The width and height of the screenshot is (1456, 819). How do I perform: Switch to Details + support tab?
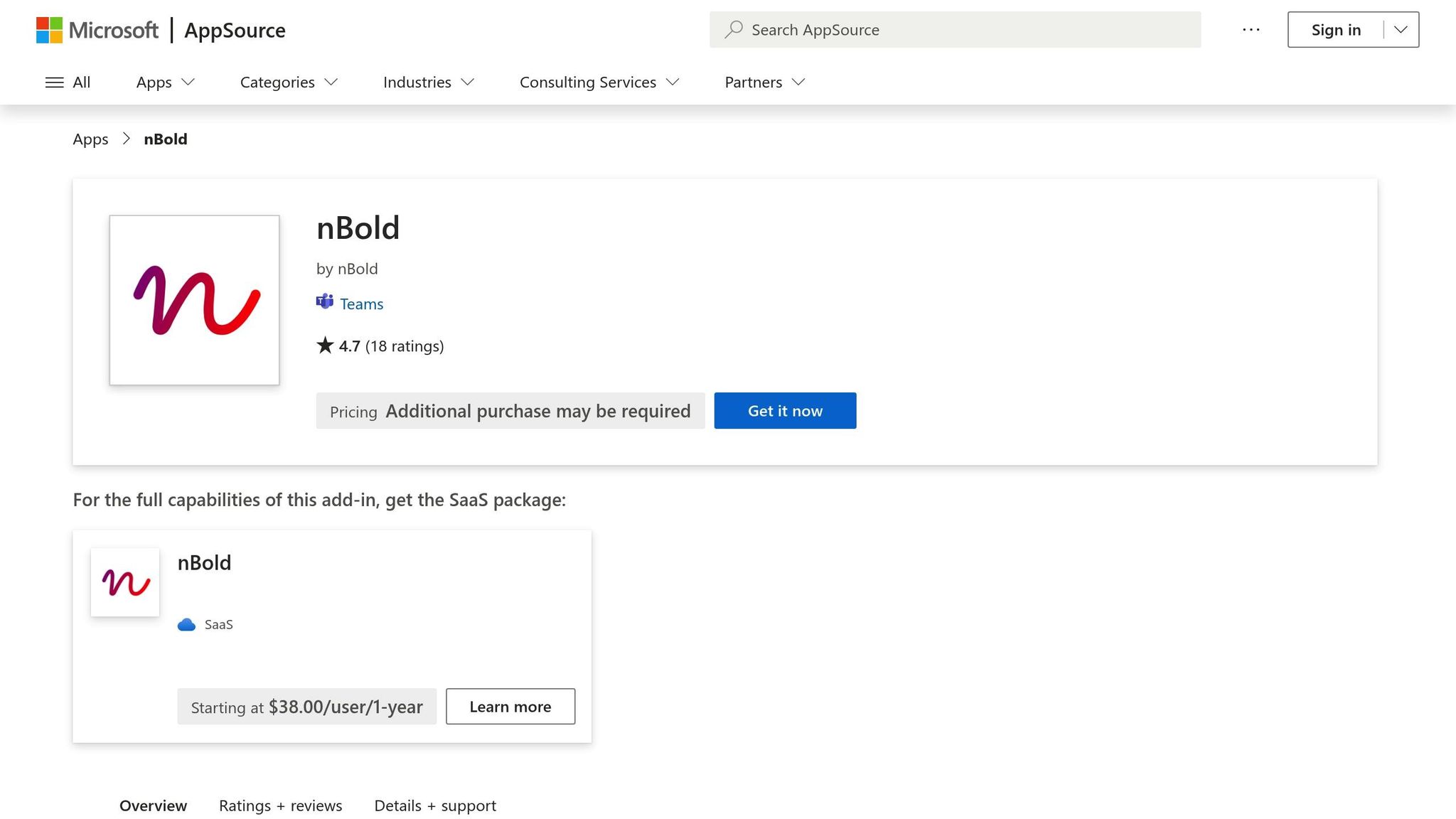435,805
